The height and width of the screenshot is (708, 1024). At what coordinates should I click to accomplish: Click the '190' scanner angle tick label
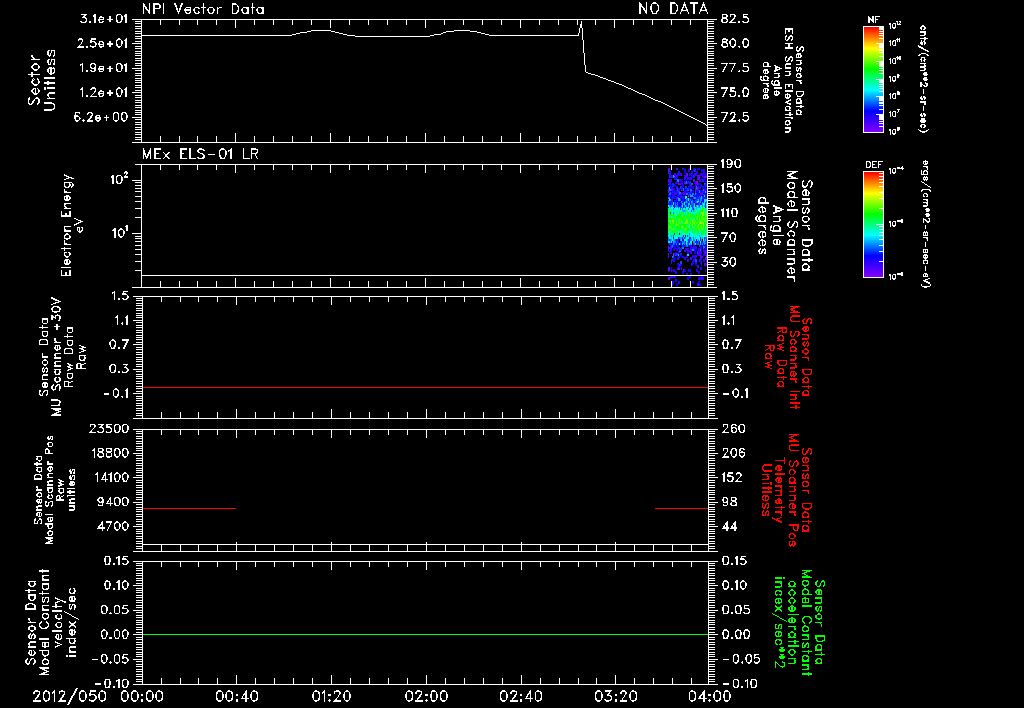click(730, 163)
